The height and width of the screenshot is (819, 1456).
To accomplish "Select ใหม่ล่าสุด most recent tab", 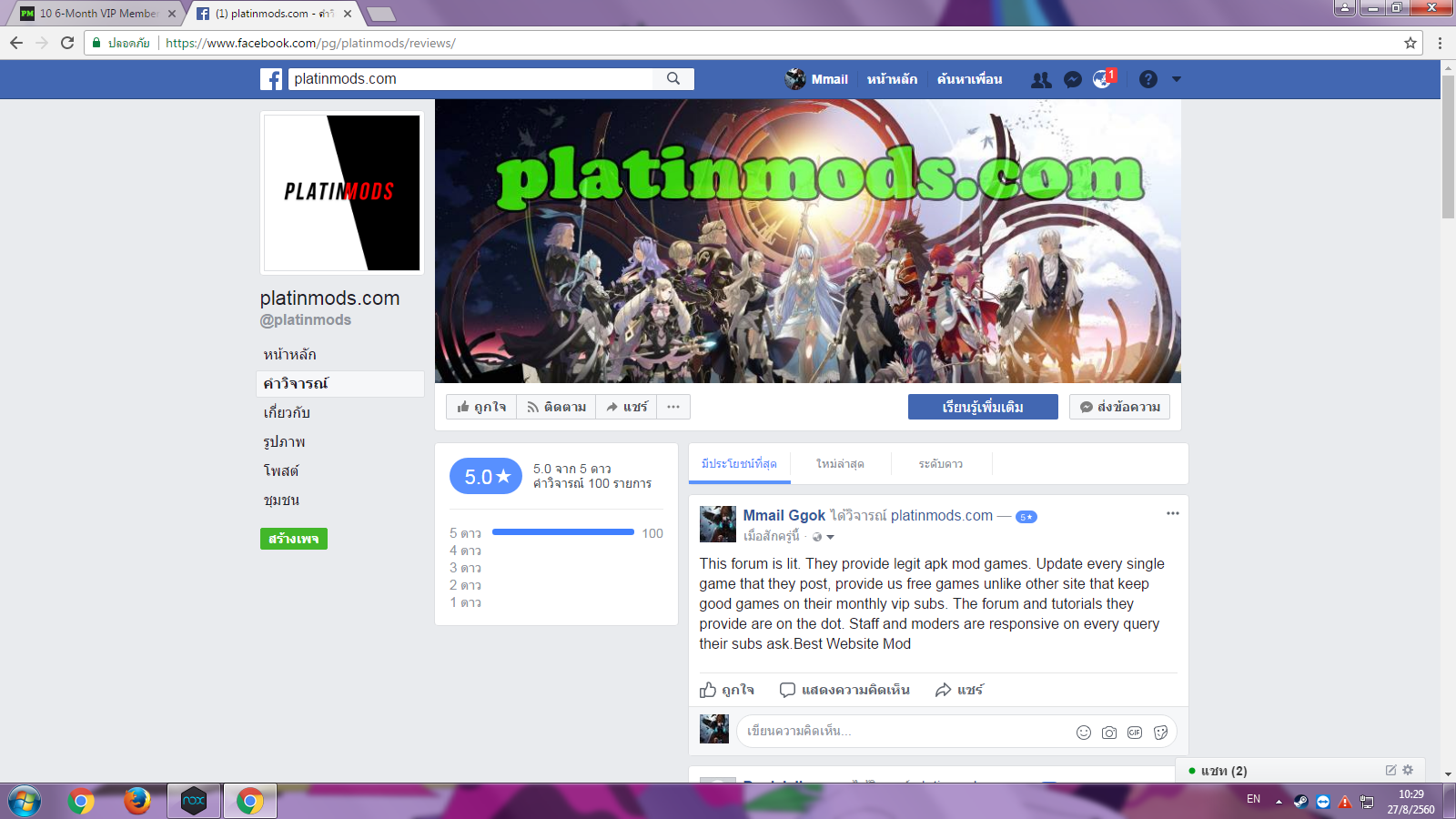I will [840, 464].
